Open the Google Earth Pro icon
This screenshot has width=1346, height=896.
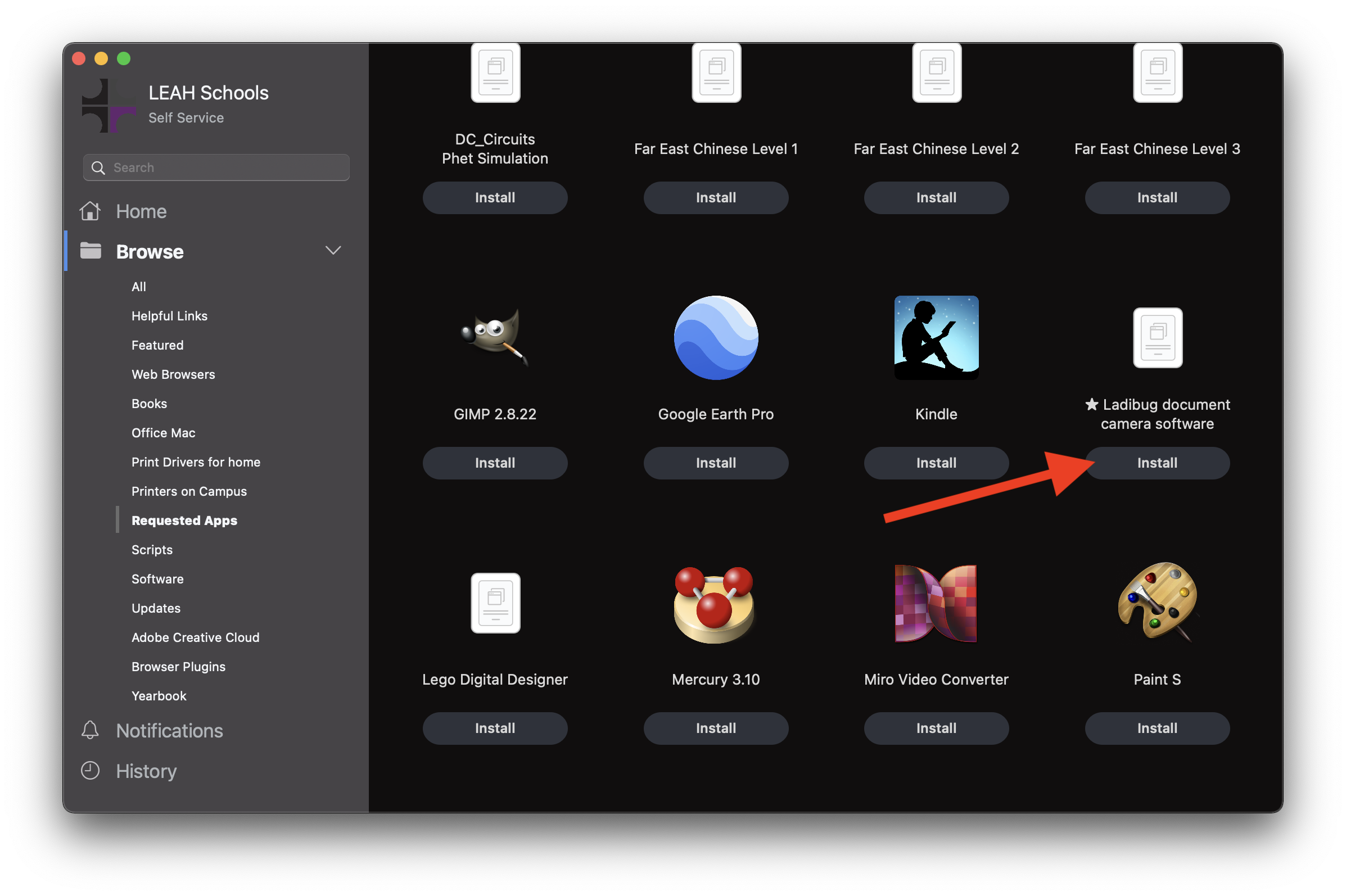pos(716,338)
